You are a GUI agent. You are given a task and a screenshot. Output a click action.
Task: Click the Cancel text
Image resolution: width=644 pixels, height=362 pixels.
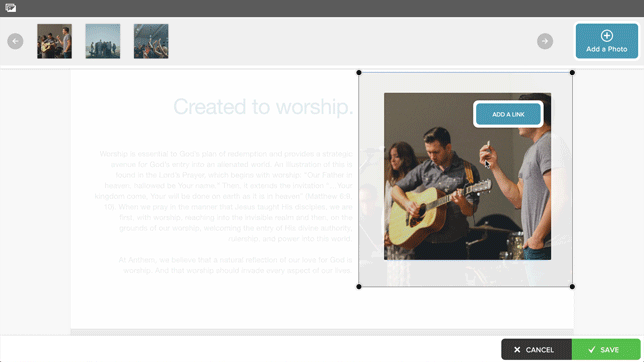540,350
